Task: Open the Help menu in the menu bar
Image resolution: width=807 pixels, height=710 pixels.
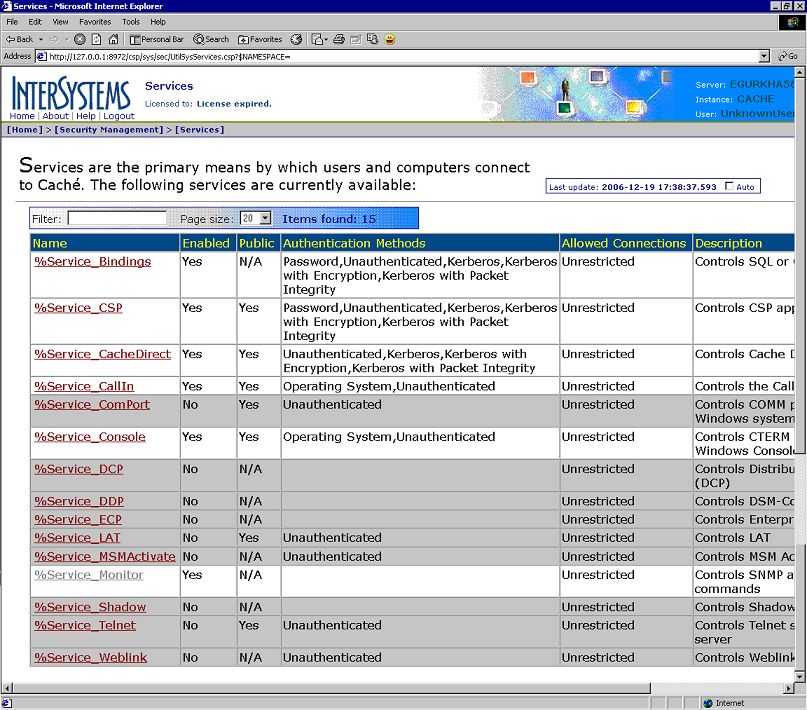Action: tap(158, 22)
